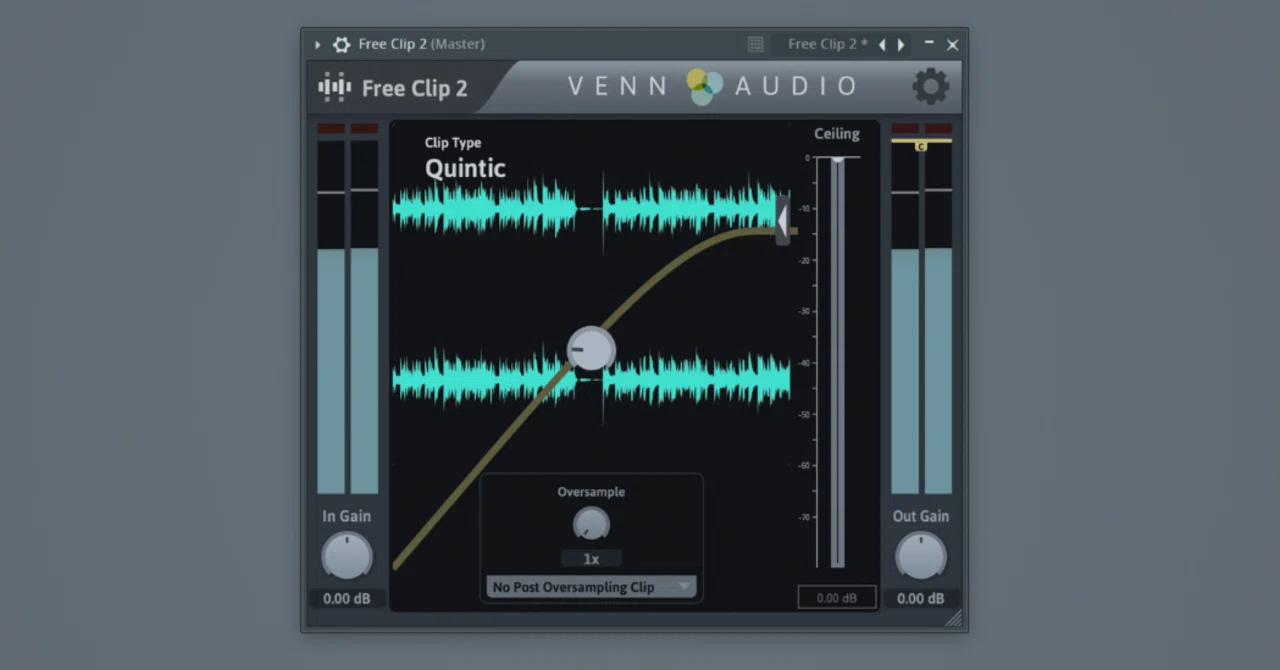Expand the plugin menu arrow in title bar
Image resolution: width=1280 pixels, height=670 pixels.
(x=318, y=44)
